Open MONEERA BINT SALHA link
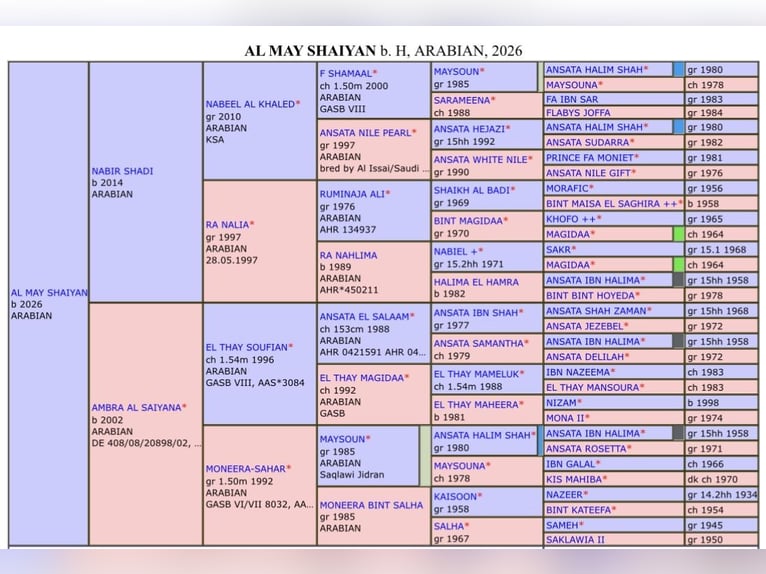This screenshot has height=574, width=766. coord(371,505)
